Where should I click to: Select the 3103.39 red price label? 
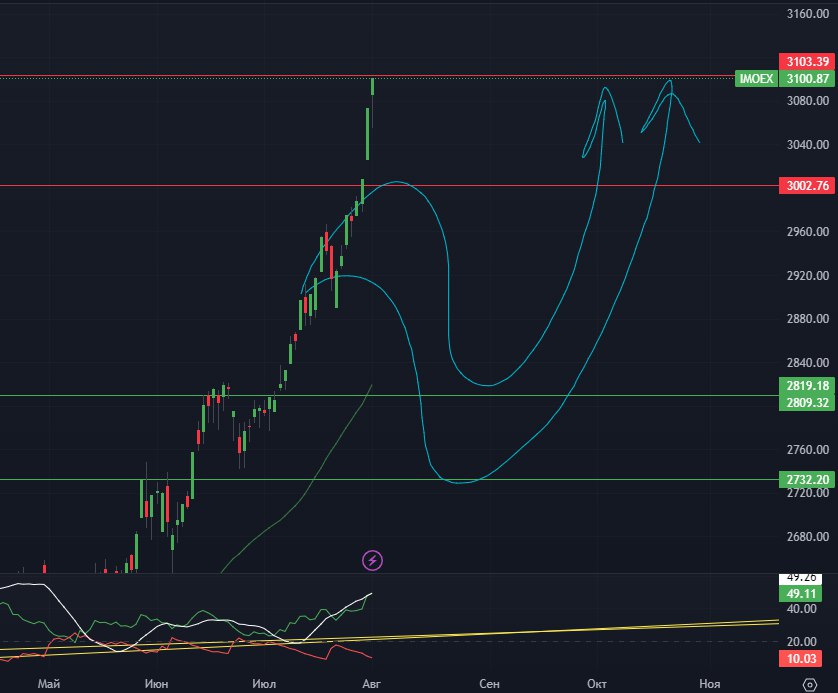pyautogui.click(x=807, y=62)
